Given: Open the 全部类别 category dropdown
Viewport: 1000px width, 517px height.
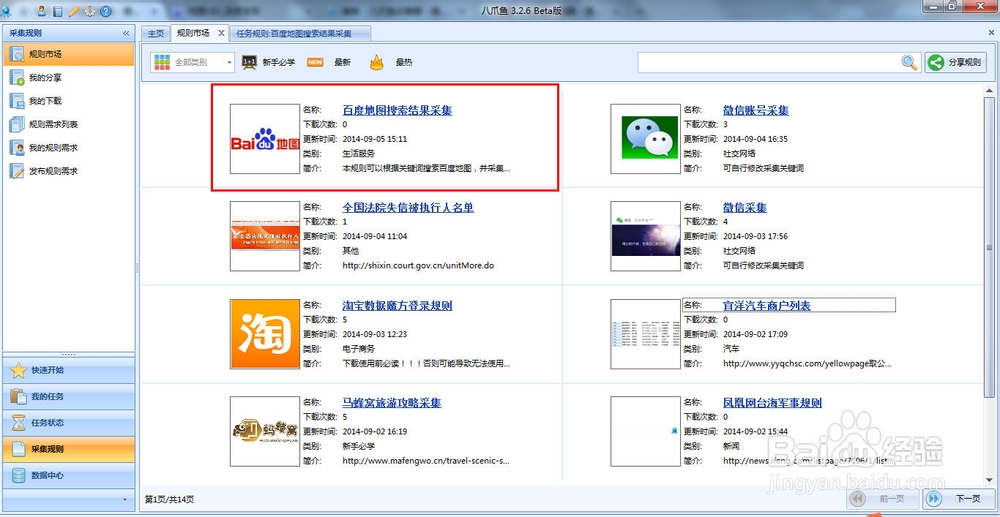Looking at the screenshot, I should [193, 62].
